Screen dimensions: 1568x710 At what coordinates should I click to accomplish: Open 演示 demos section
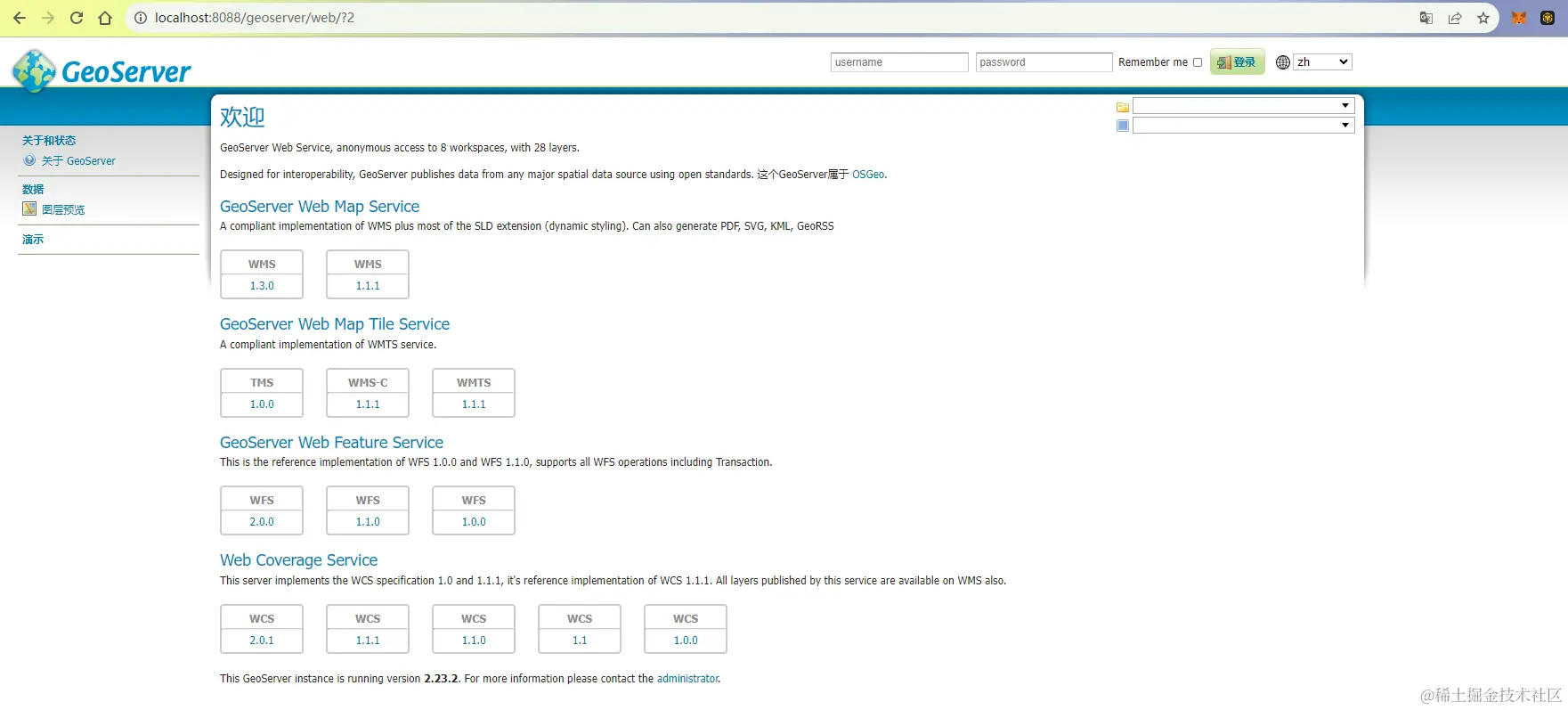click(x=33, y=239)
